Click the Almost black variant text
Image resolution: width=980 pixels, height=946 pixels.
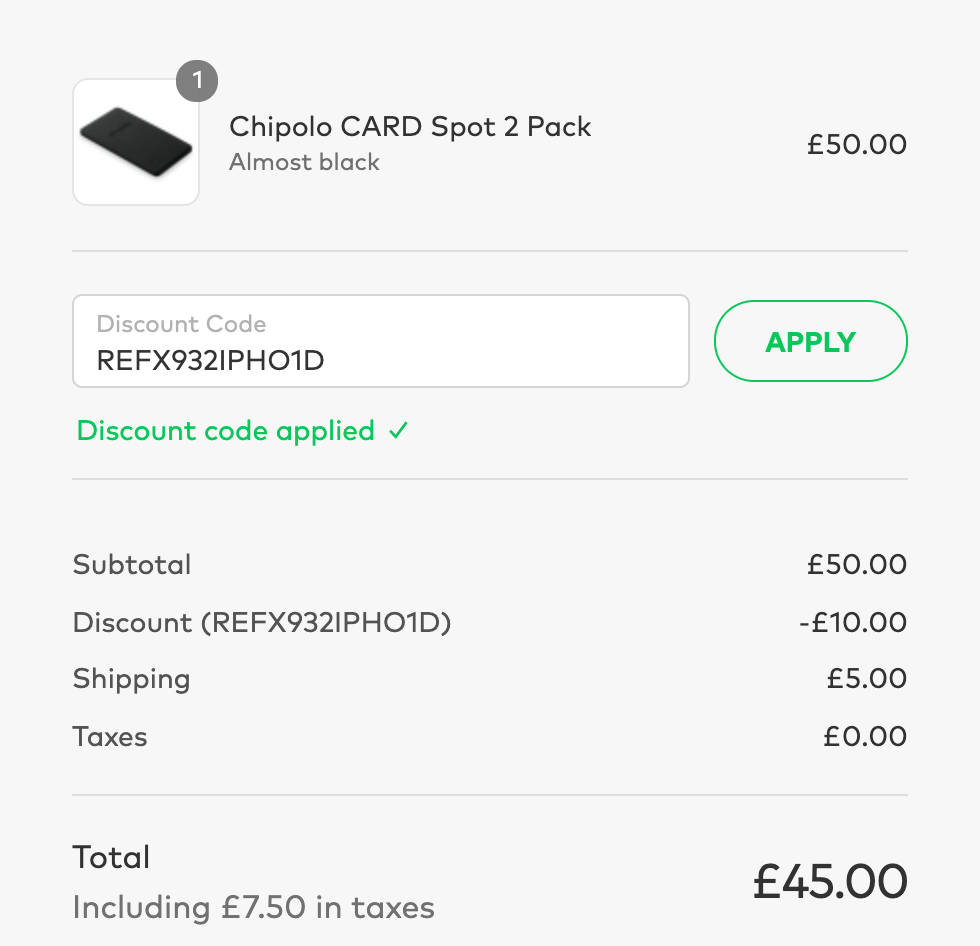click(304, 162)
